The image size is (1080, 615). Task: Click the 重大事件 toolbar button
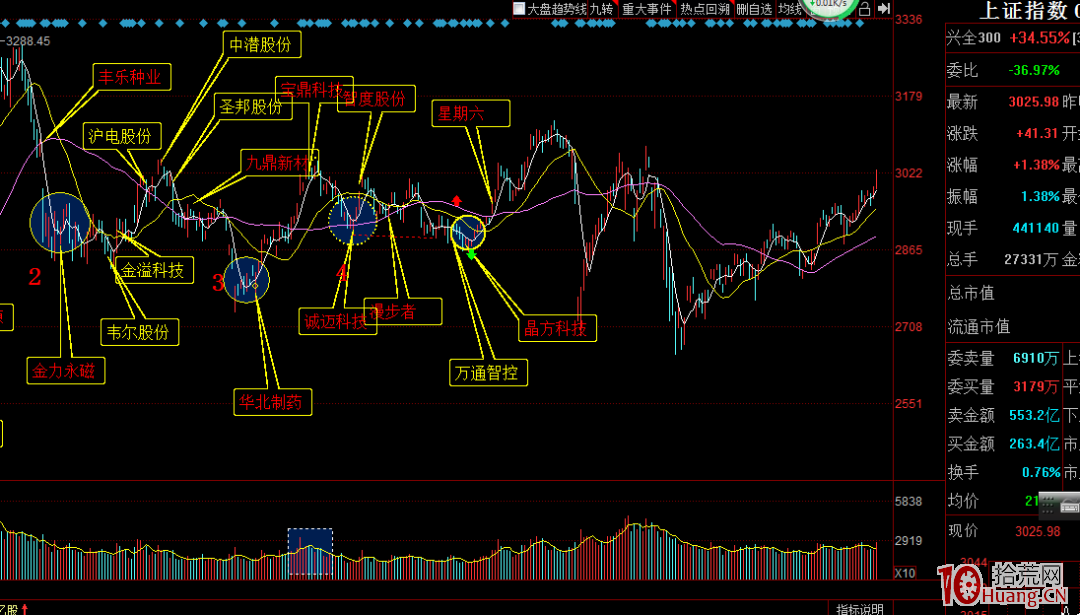tap(646, 9)
